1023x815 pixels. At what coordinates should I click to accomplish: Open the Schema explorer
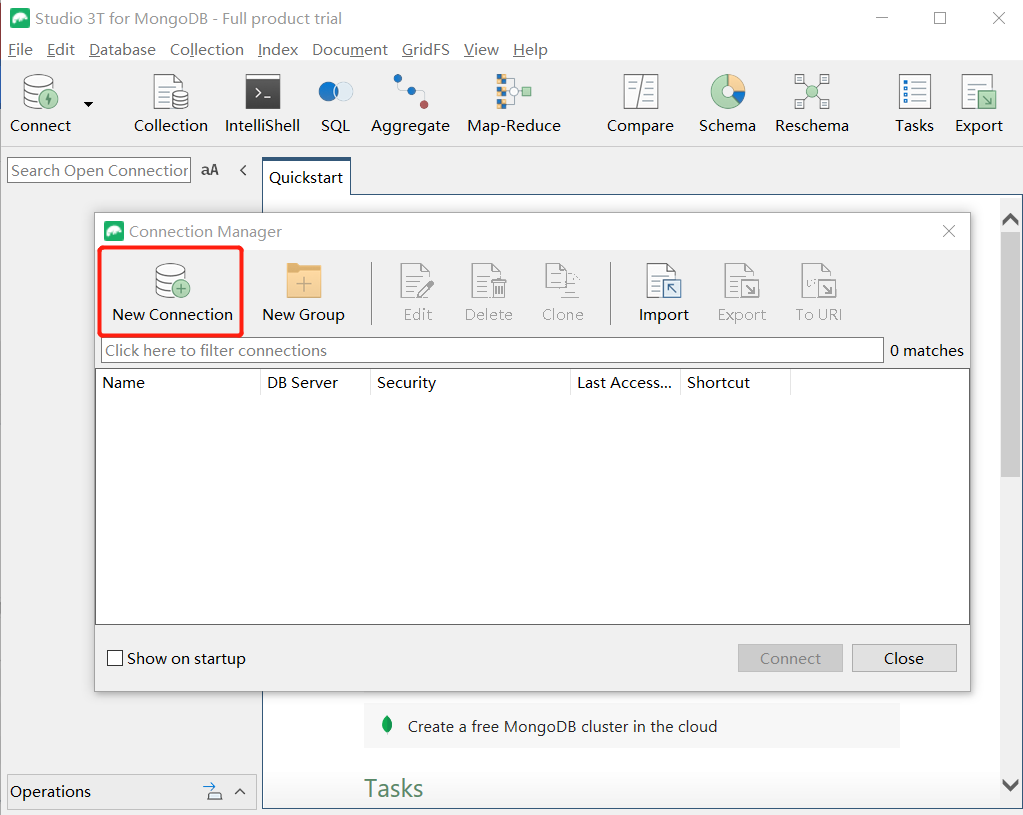point(727,104)
